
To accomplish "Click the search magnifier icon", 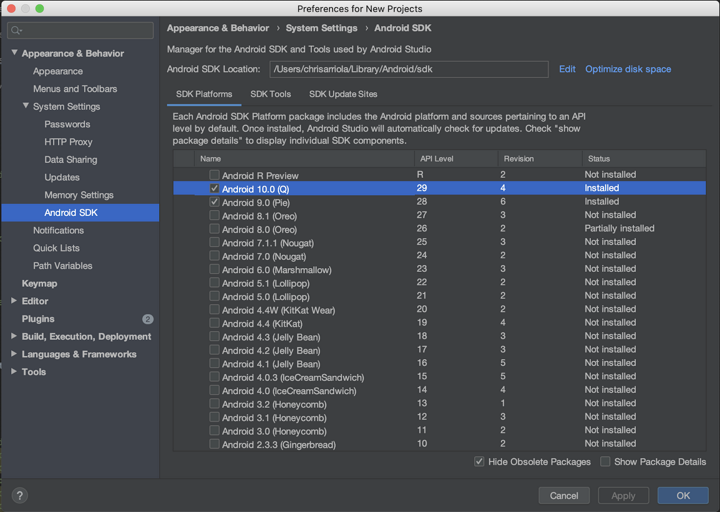I will tap(18, 31).
